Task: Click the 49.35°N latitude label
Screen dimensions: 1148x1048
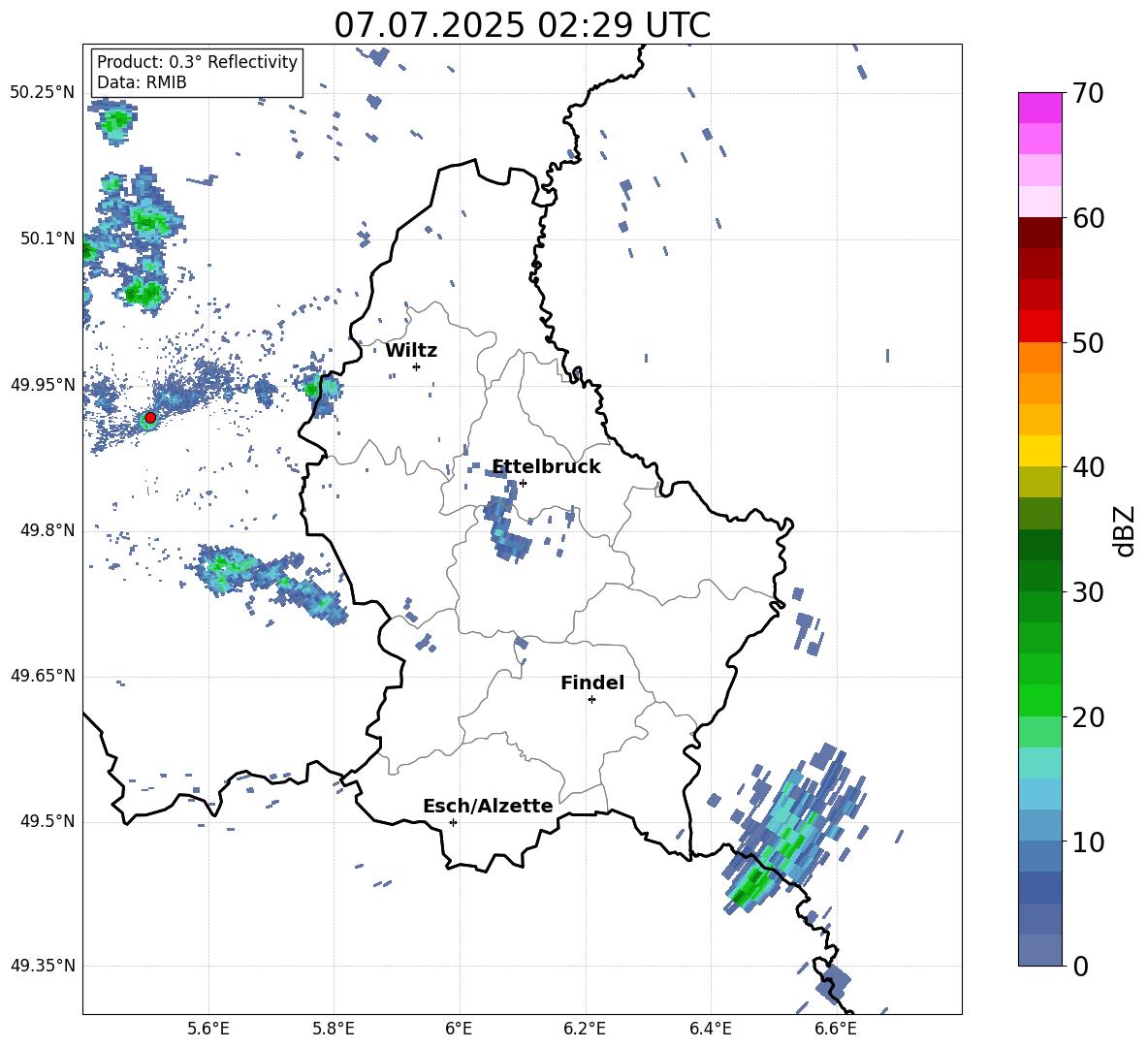Action: pyautogui.click(x=43, y=966)
